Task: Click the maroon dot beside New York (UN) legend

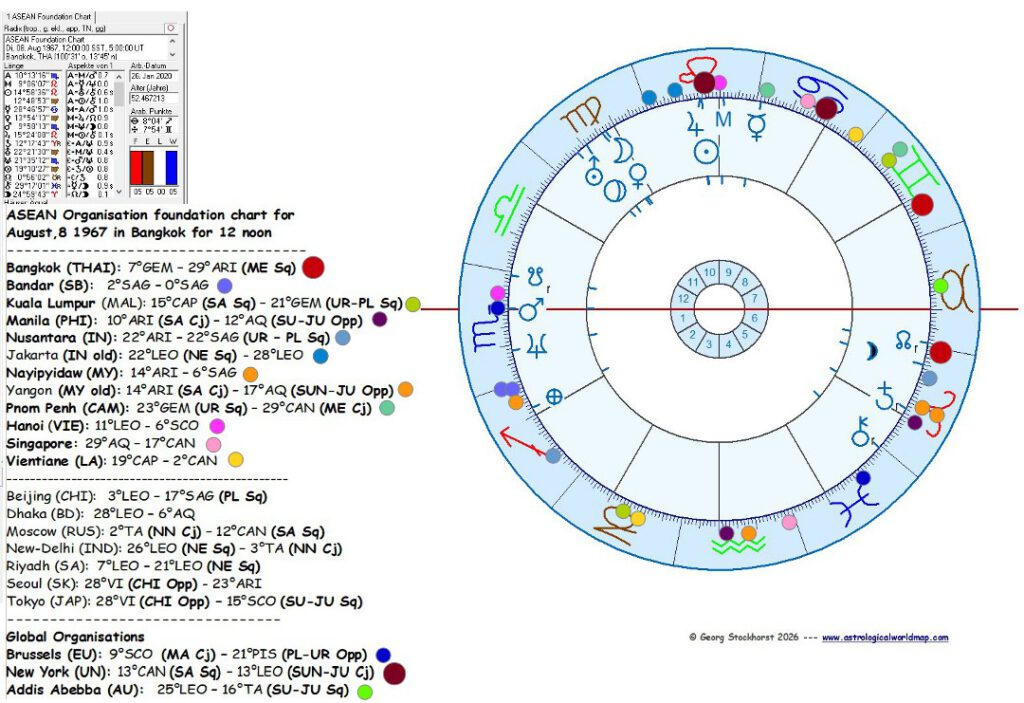Action: coord(394,673)
